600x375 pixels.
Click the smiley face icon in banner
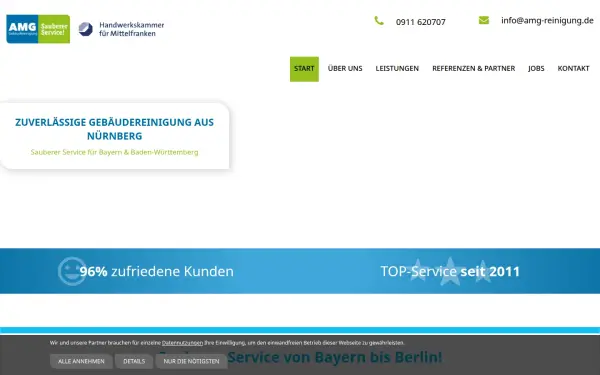[72, 271]
